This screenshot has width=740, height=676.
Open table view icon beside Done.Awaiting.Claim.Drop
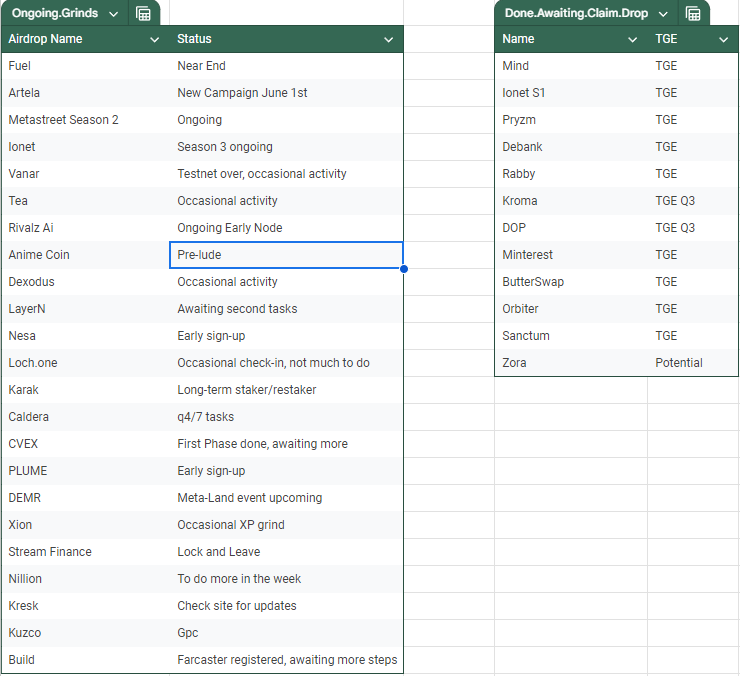[693, 14]
